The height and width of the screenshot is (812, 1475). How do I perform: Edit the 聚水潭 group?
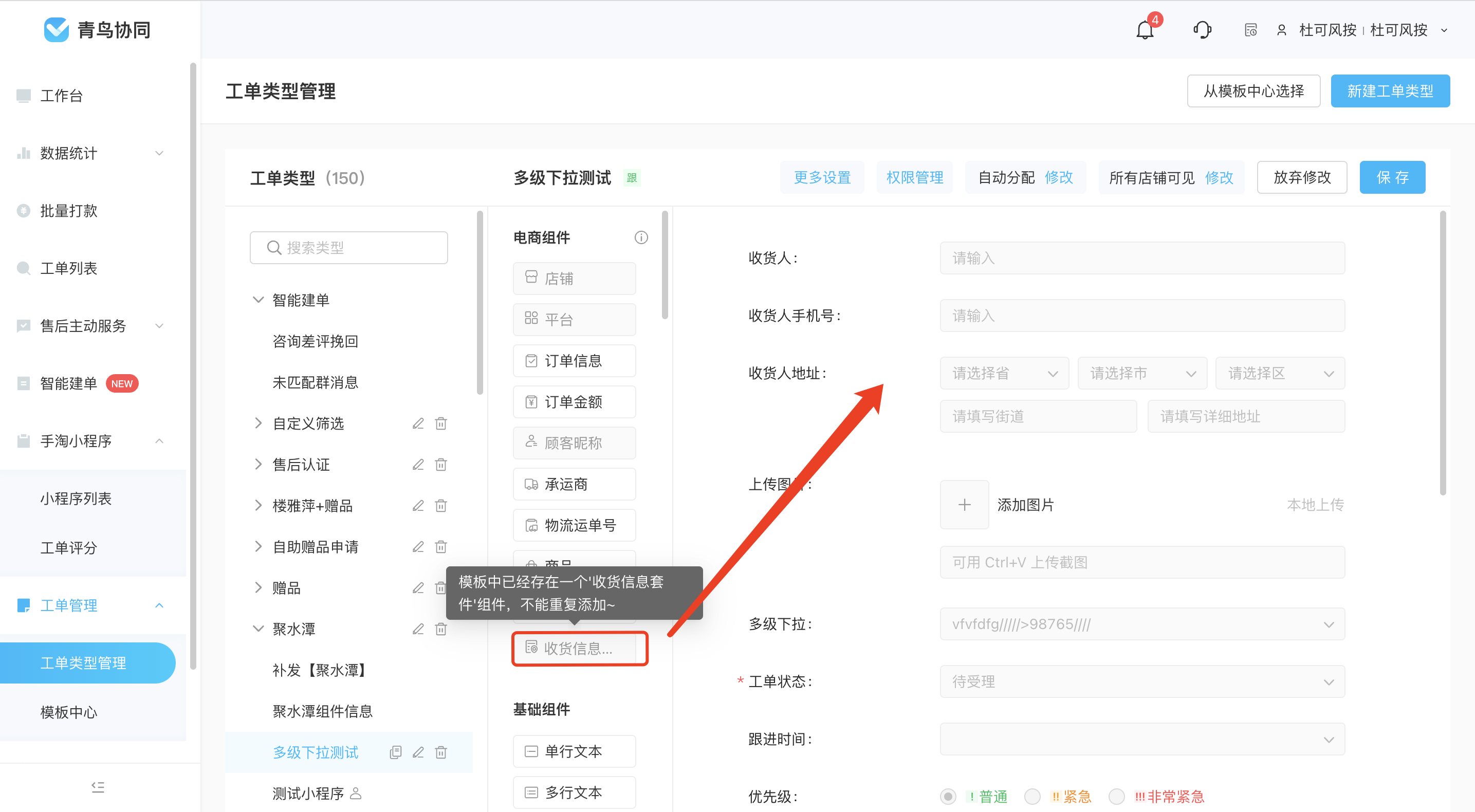click(x=418, y=630)
